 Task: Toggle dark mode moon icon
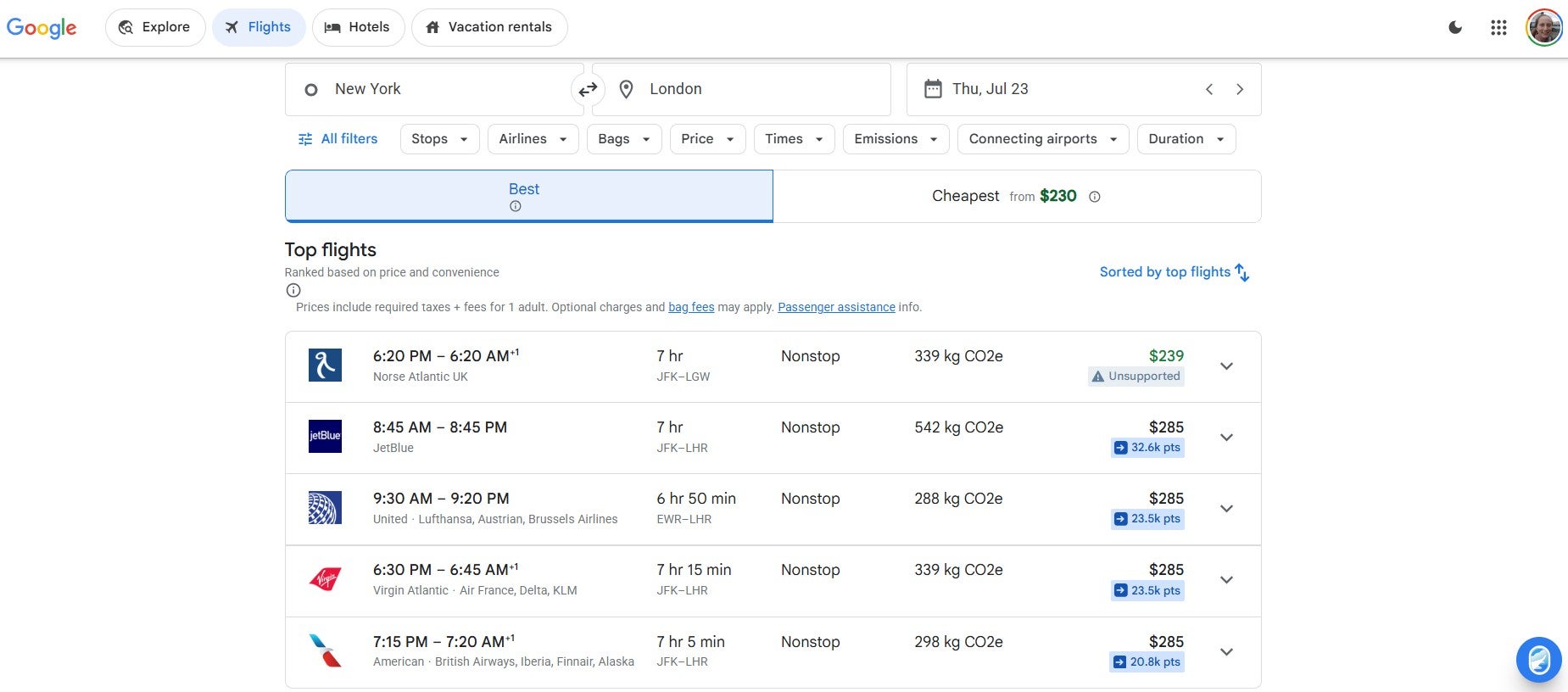point(1455,27)
